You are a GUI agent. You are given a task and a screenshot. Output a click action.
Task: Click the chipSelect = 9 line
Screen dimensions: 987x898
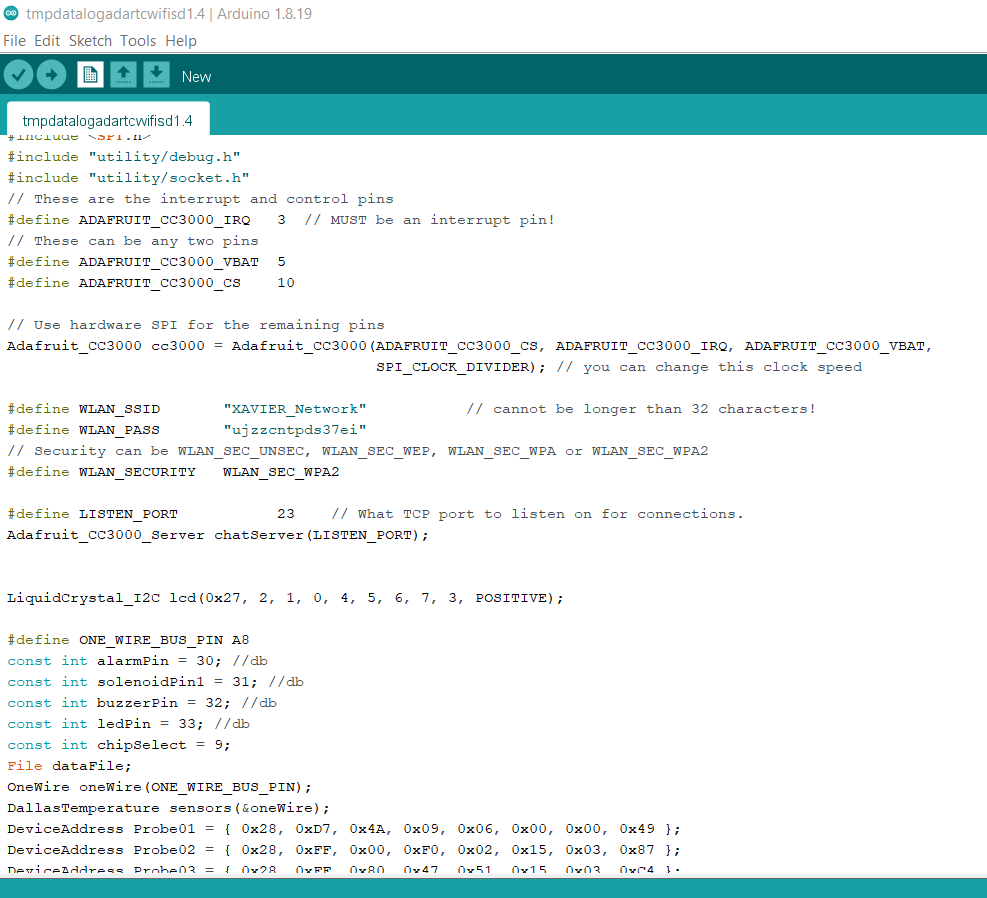coord(119,745)
